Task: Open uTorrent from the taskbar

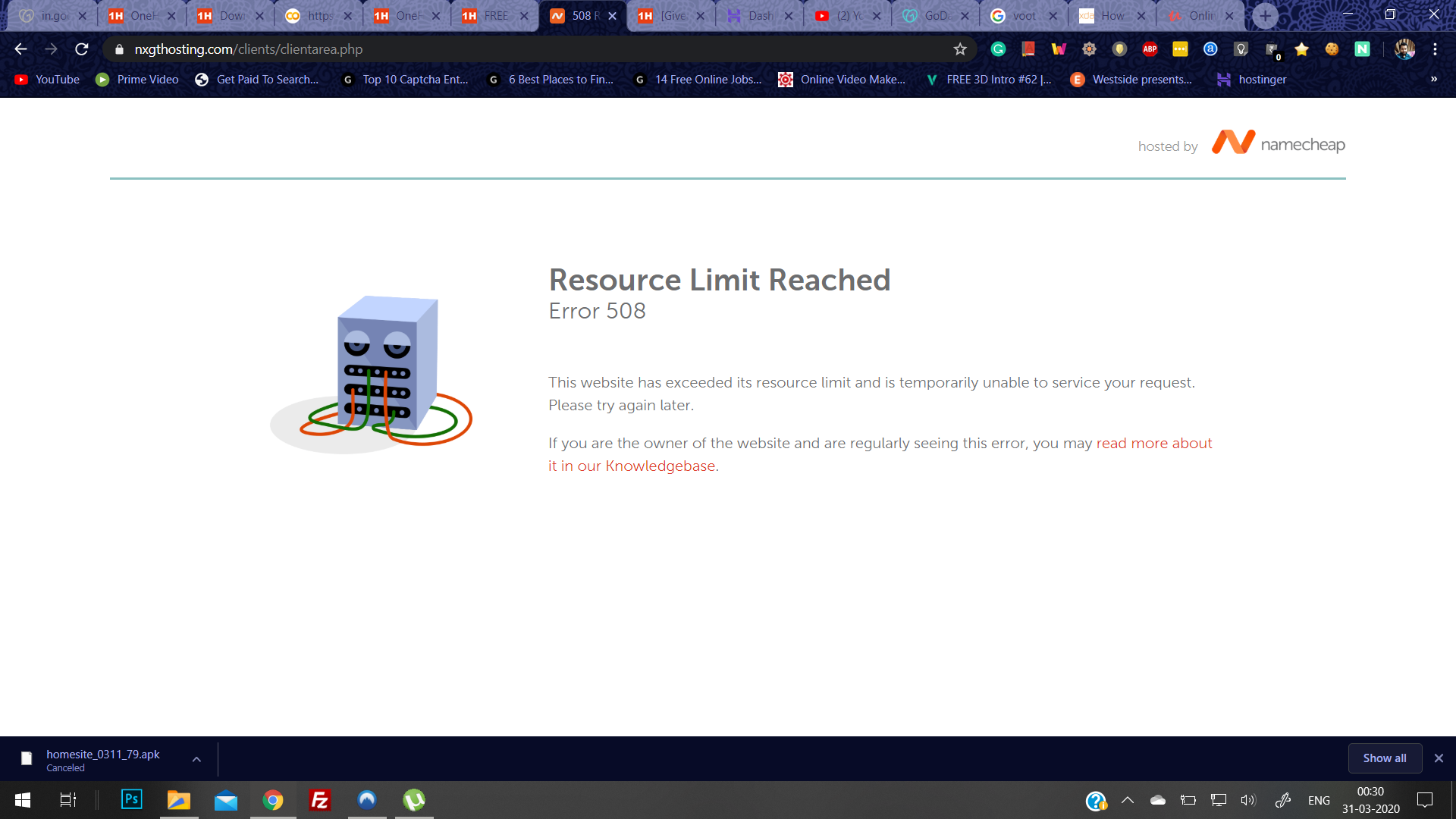Action: click(414, 799)
